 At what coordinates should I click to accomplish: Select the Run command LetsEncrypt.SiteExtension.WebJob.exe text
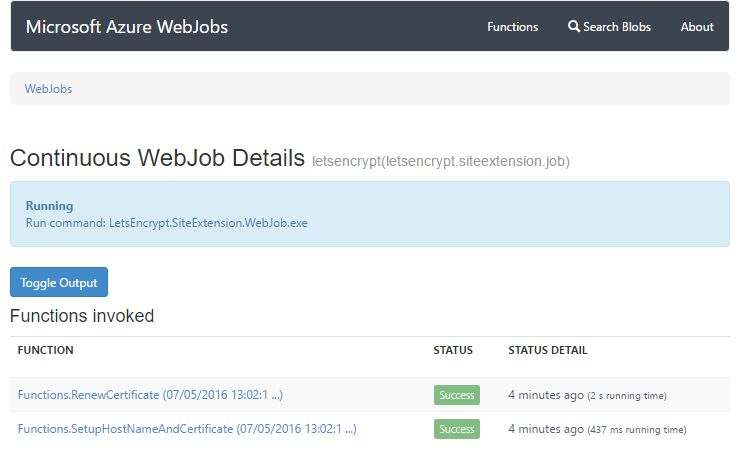tap(167, 223)
